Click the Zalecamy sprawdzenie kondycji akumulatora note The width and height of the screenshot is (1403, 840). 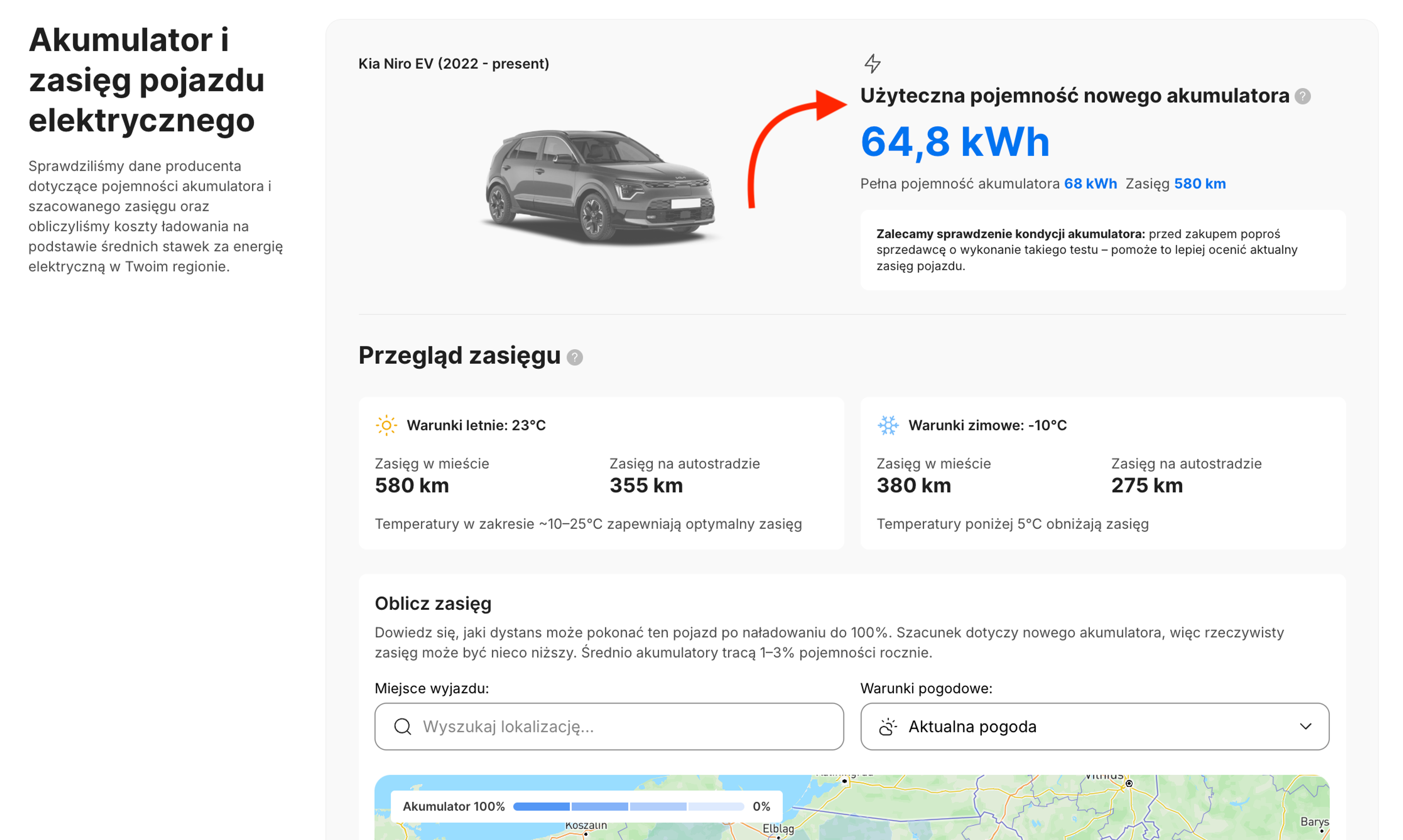[x=1102, y=249]
